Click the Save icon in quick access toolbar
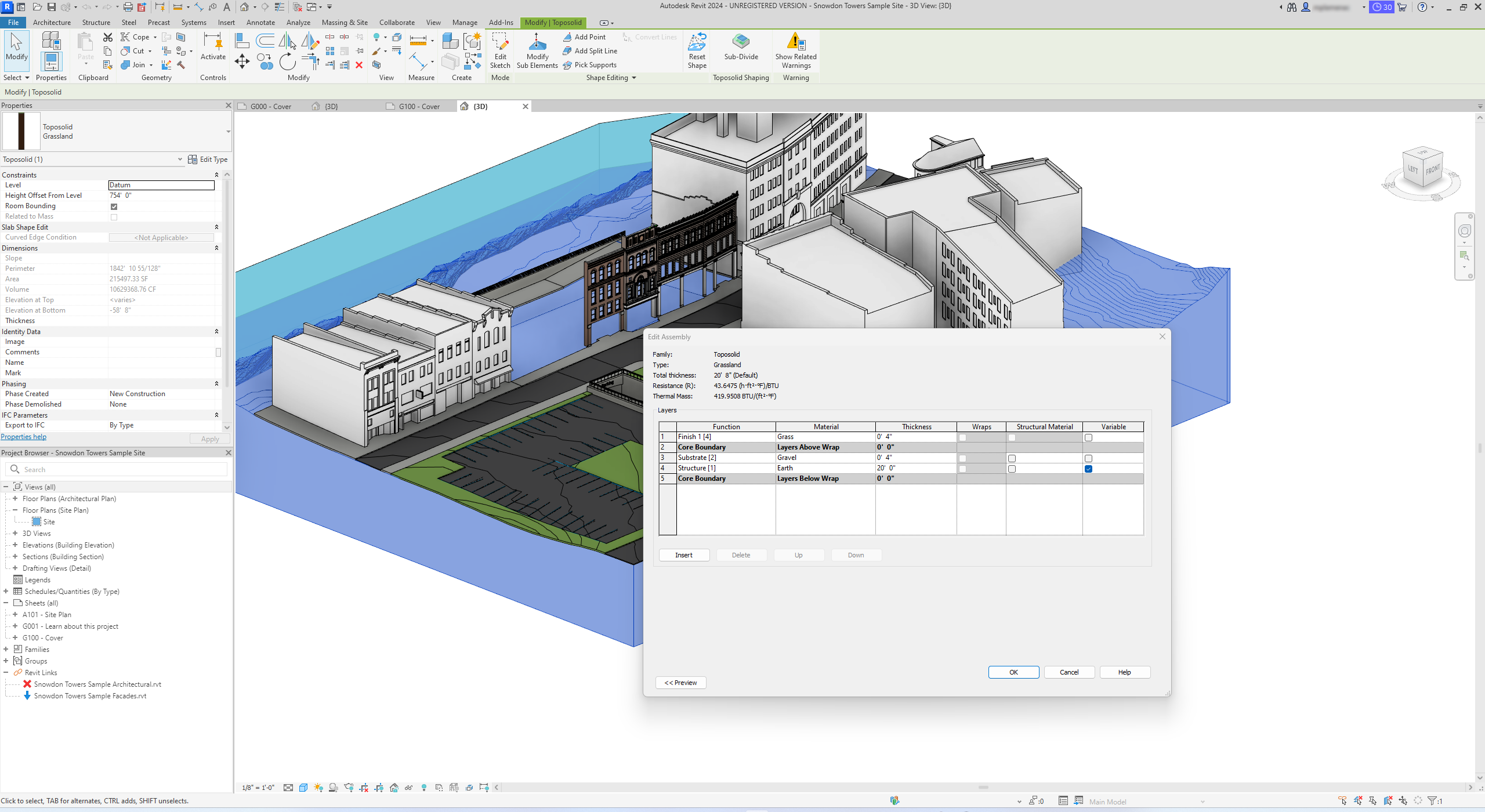 click(52, 7)
